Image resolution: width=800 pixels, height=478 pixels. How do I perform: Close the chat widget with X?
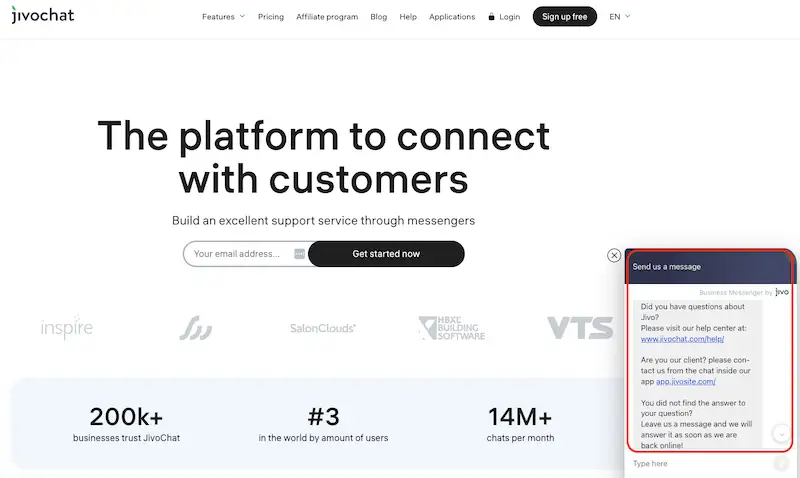(614, 255)
